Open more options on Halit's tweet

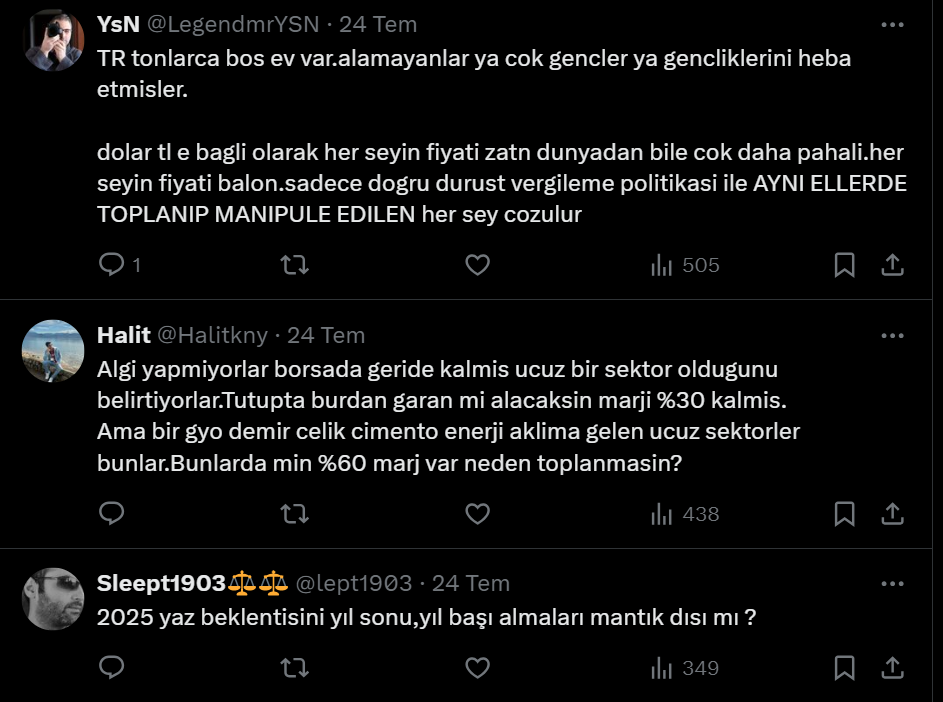pyautogui.click(x=892, y=335)
